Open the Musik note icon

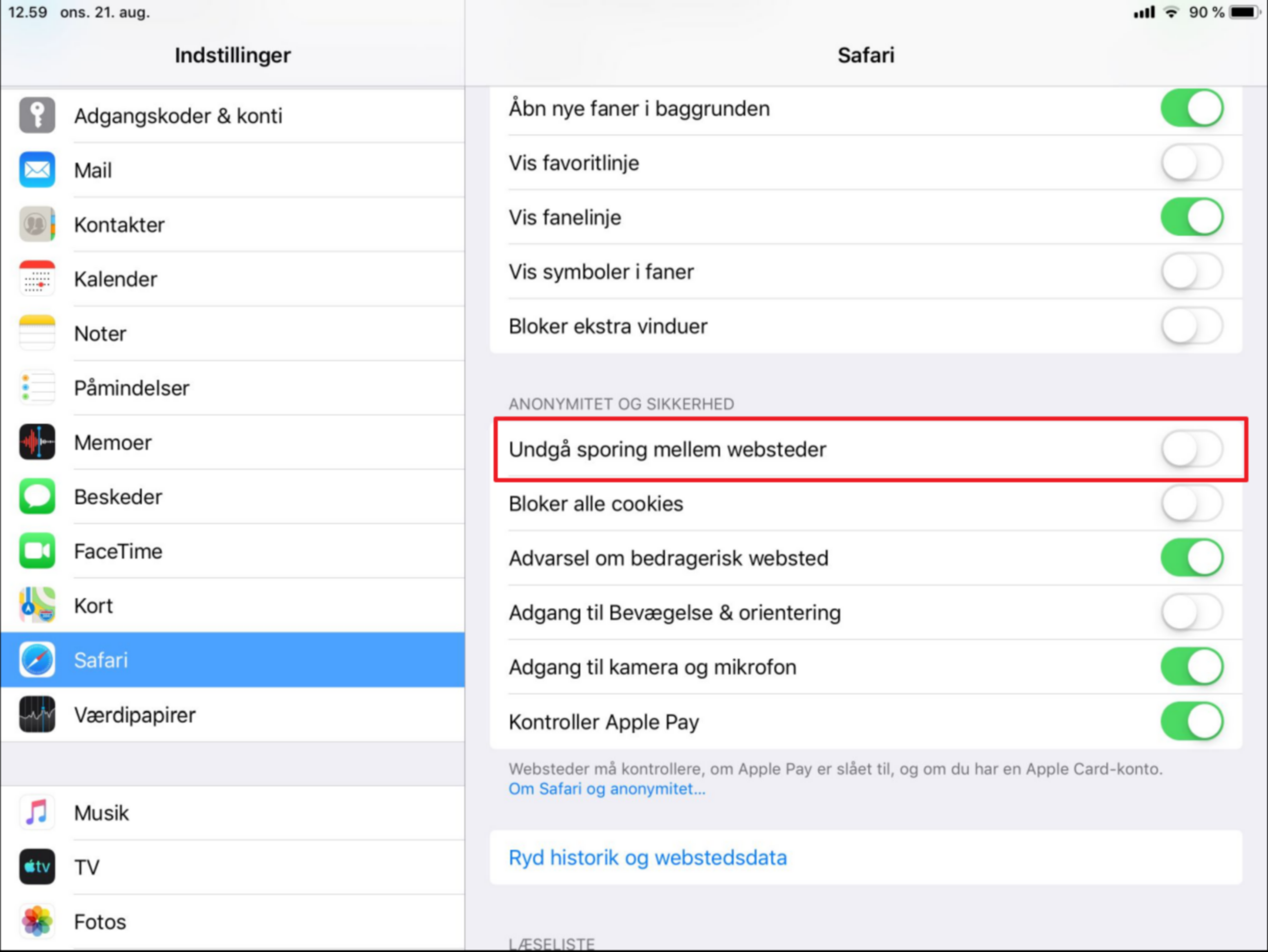[x=37, y=813]
